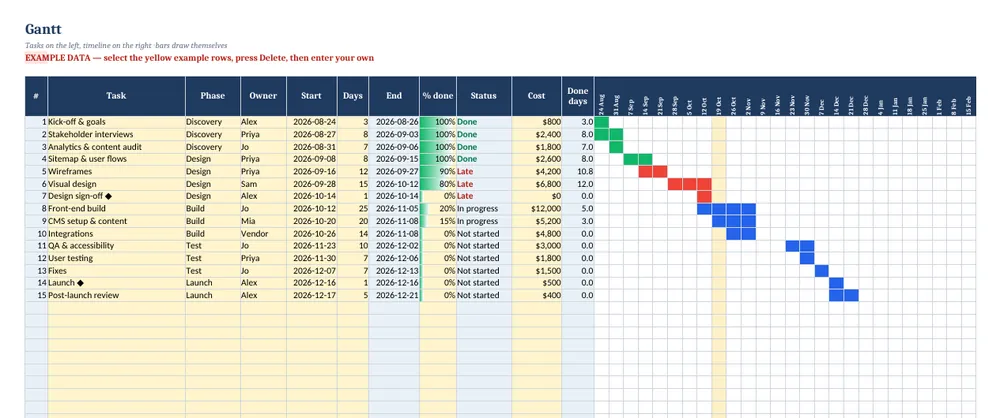Click the Late status in the Wireframes row
1000x418 pixels.
point(483,171)
